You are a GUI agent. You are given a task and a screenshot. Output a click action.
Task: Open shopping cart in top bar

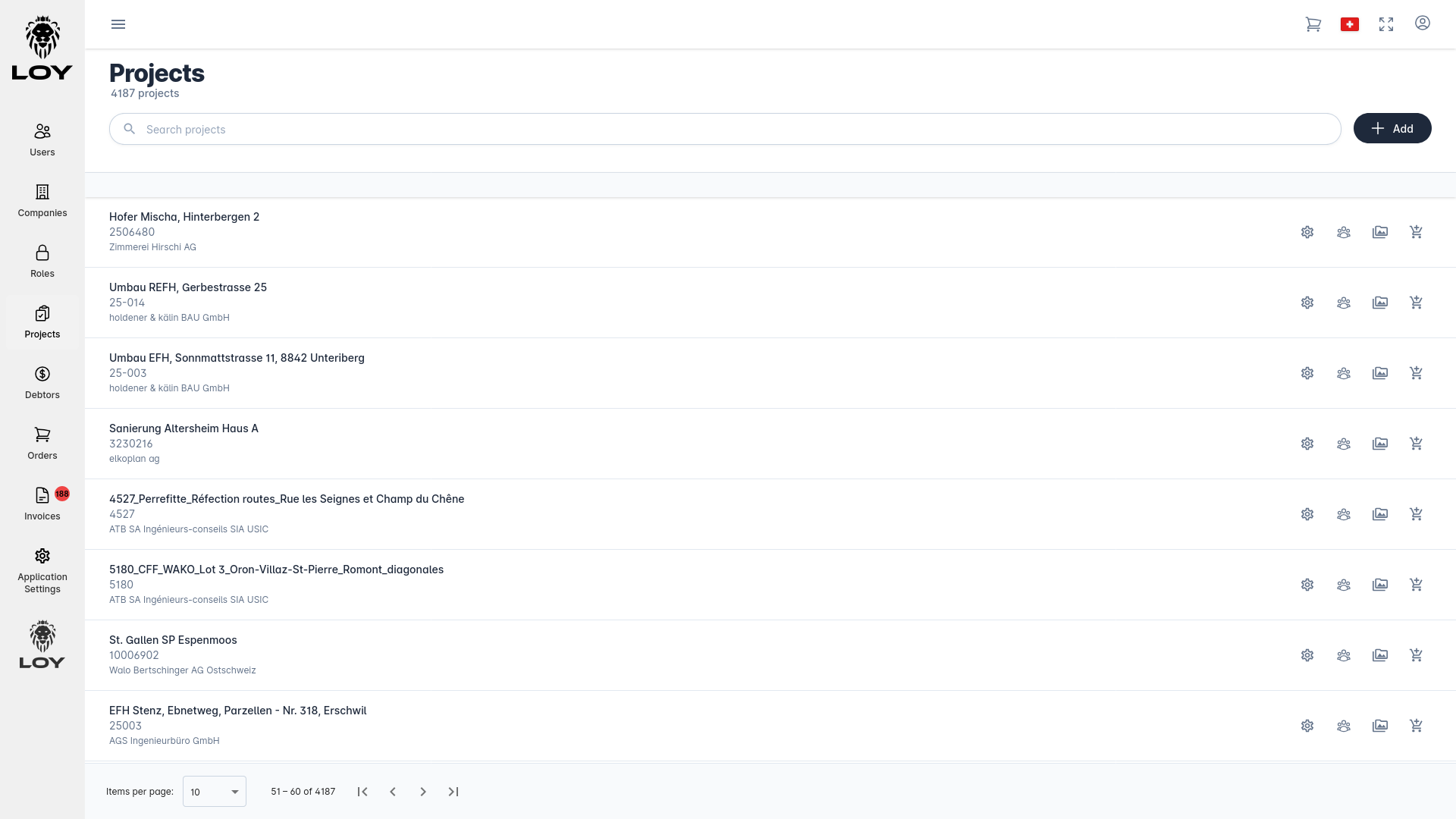coord(1313,24)
